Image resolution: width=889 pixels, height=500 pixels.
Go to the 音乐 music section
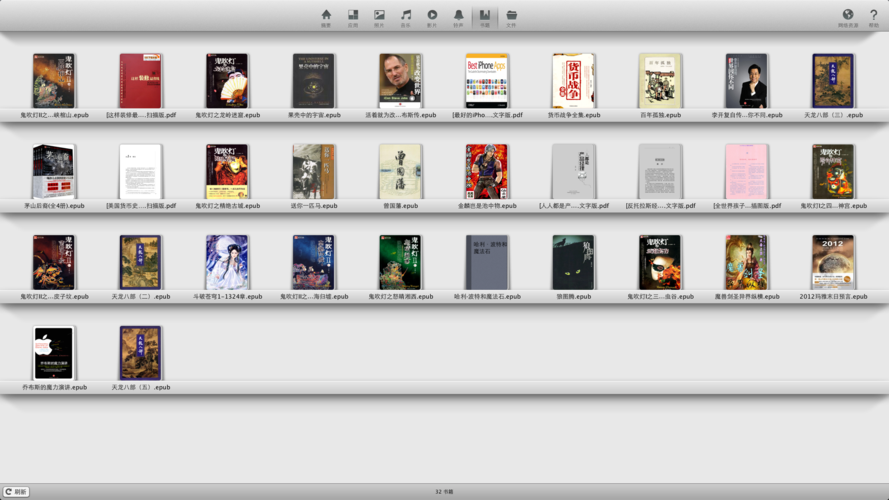[x=406, y=18]
